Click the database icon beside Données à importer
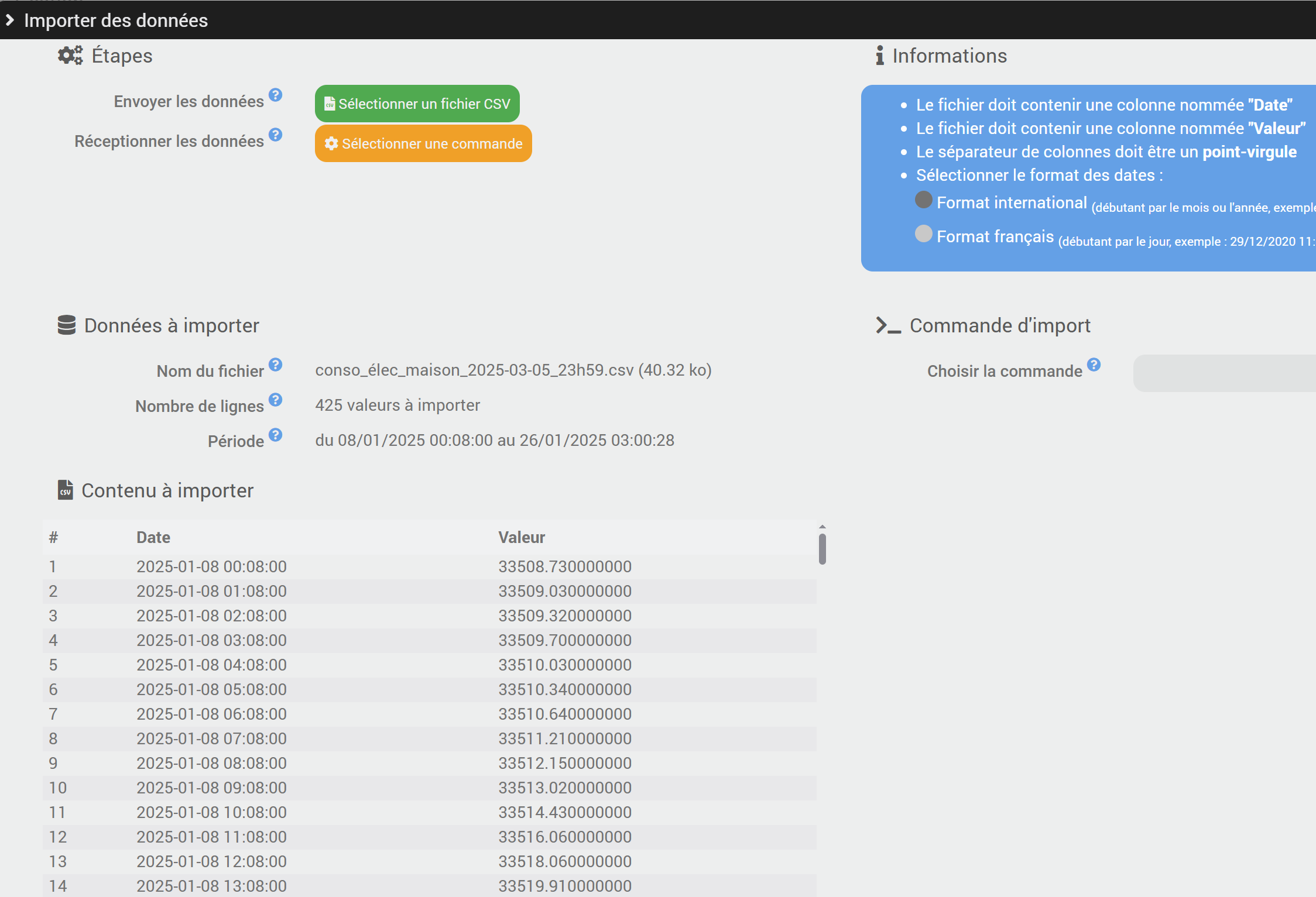 pyautogui.click(x=67, y=325)
